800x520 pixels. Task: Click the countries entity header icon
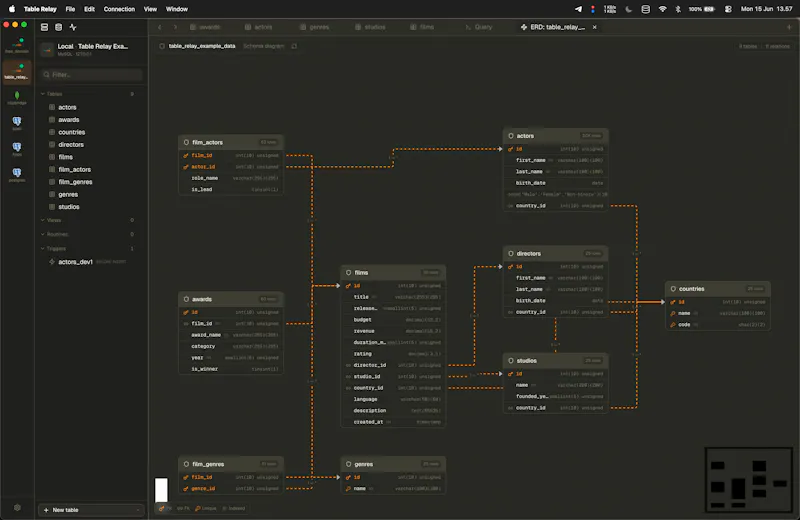(673, 289)
